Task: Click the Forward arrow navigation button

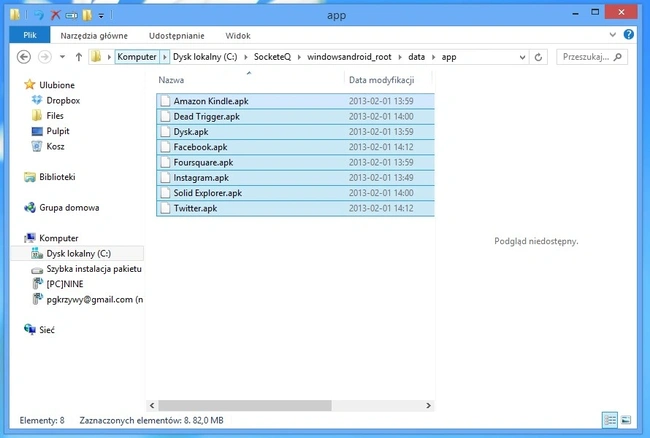Action: tap(45, 57)
